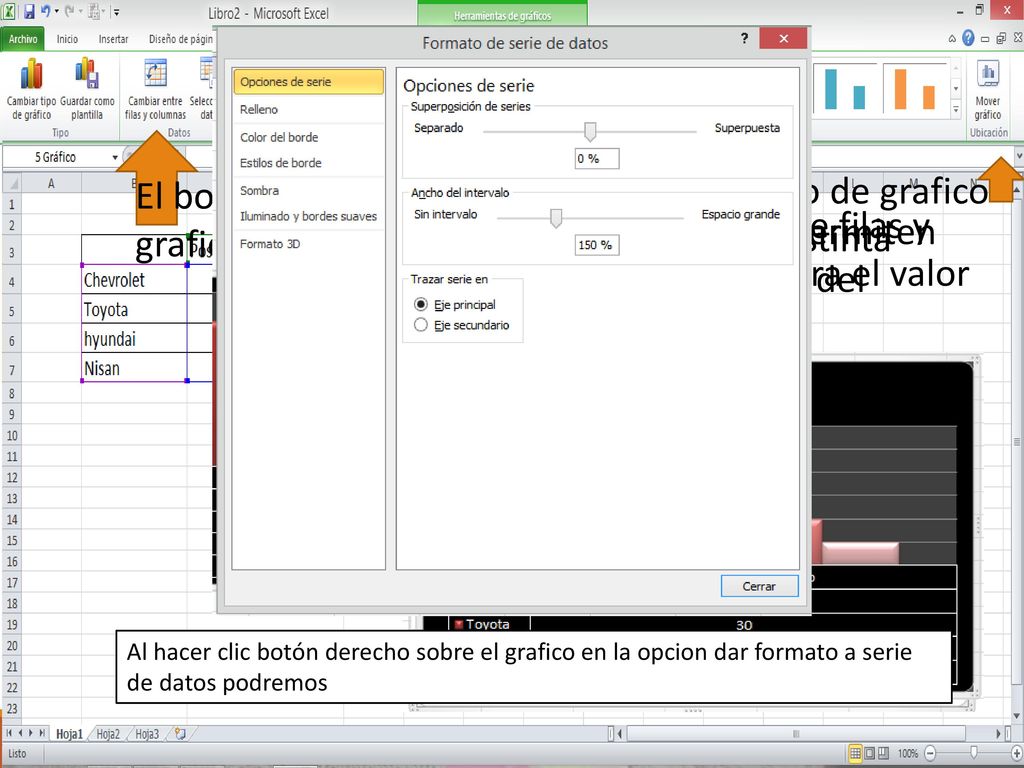Click the dialog help question mark
1024x768 pixels.
point(744,39)
